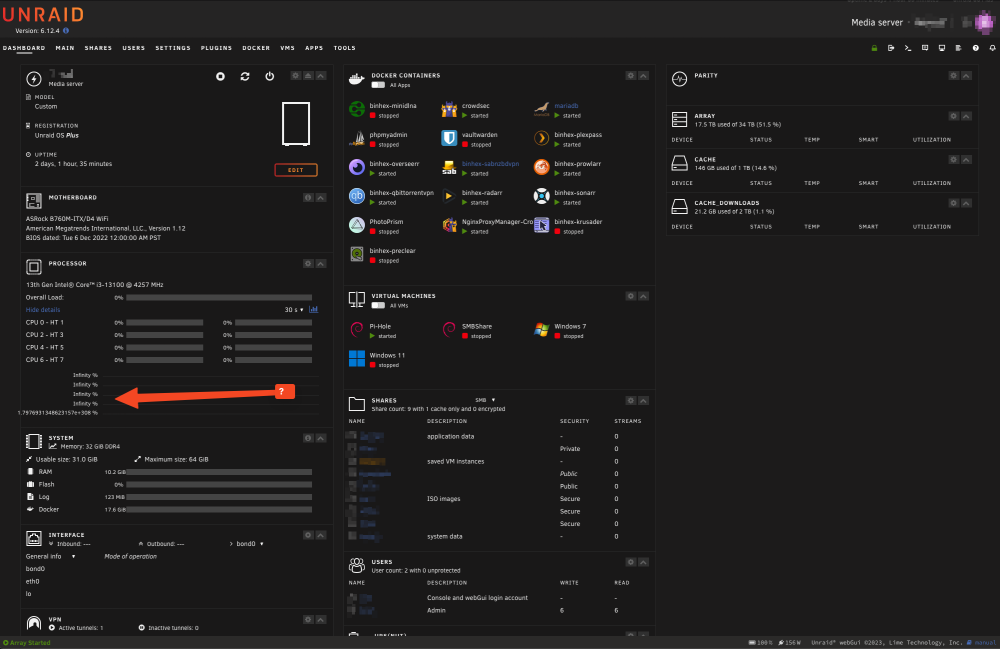This screenshot has width=1000, height=649.
Task: Open the Main menu tab
Action: (x=65, y=48)
